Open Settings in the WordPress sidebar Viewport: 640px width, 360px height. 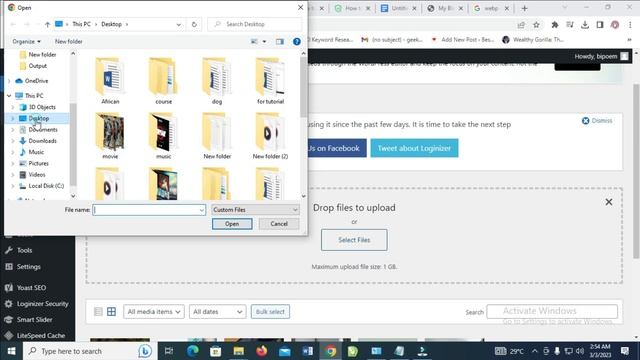coord(29,267)
